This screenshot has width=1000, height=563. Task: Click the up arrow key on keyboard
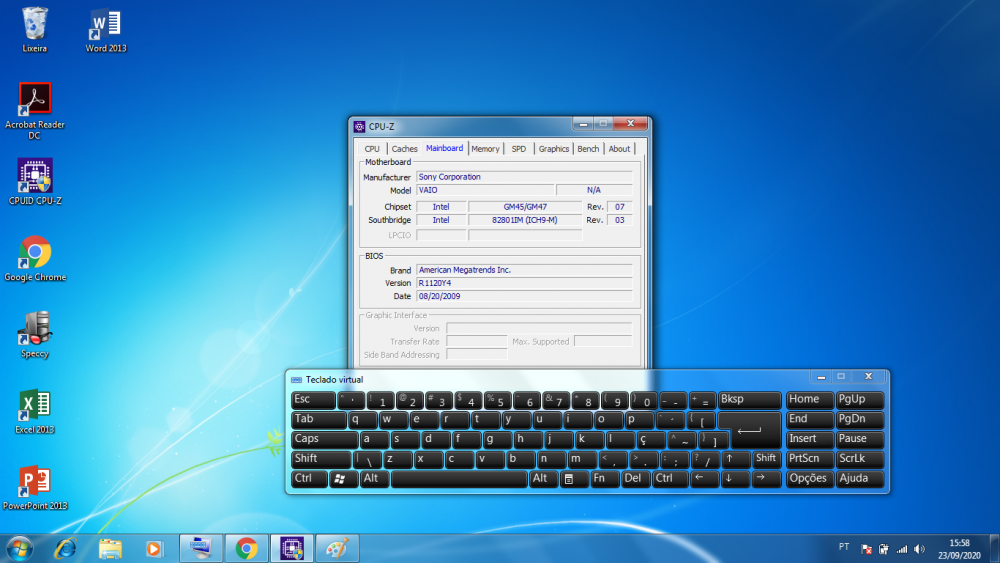[x=735, y=459]
